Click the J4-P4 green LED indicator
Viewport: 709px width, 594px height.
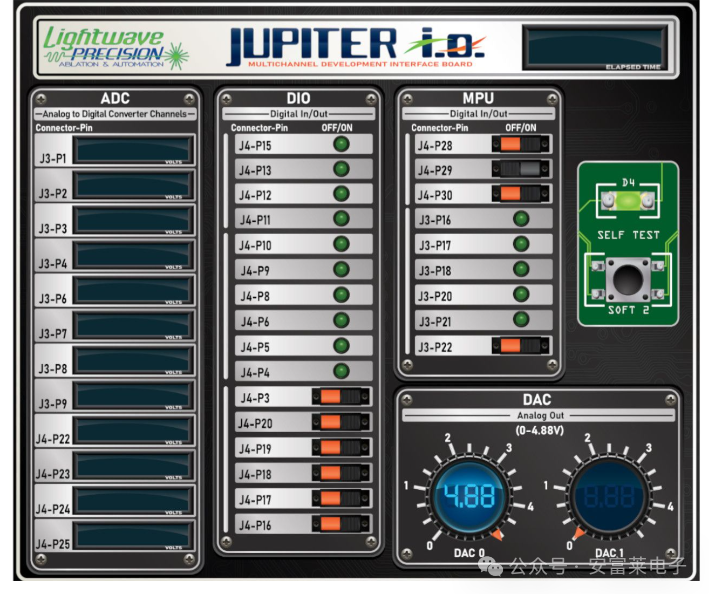(342, 371)
